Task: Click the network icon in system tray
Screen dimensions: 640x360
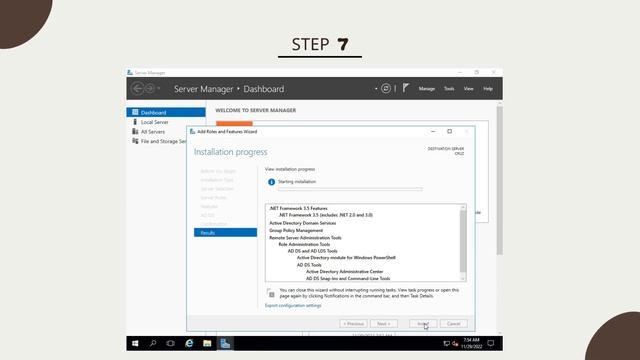Action: [447, 344]
